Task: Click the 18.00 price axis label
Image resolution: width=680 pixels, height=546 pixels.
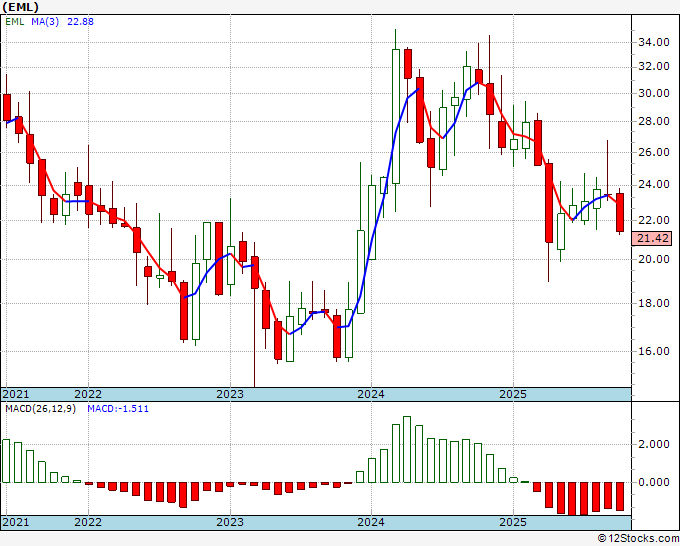Action: tap(653, 303)
